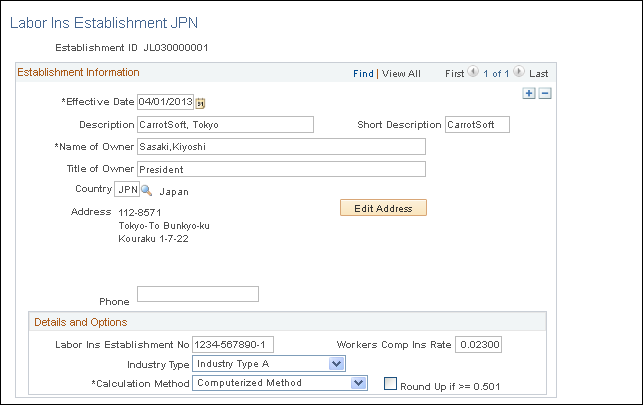Click the Last navigation link
Screen dimensions: 643x405
[538, 74]
